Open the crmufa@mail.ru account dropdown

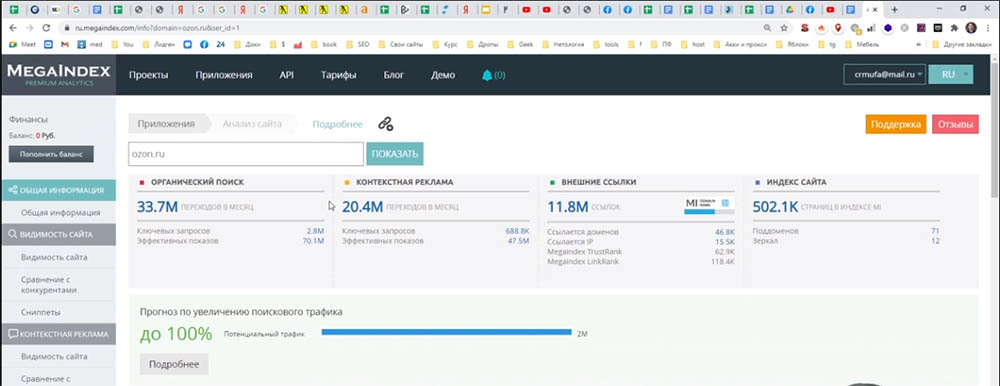885,75
